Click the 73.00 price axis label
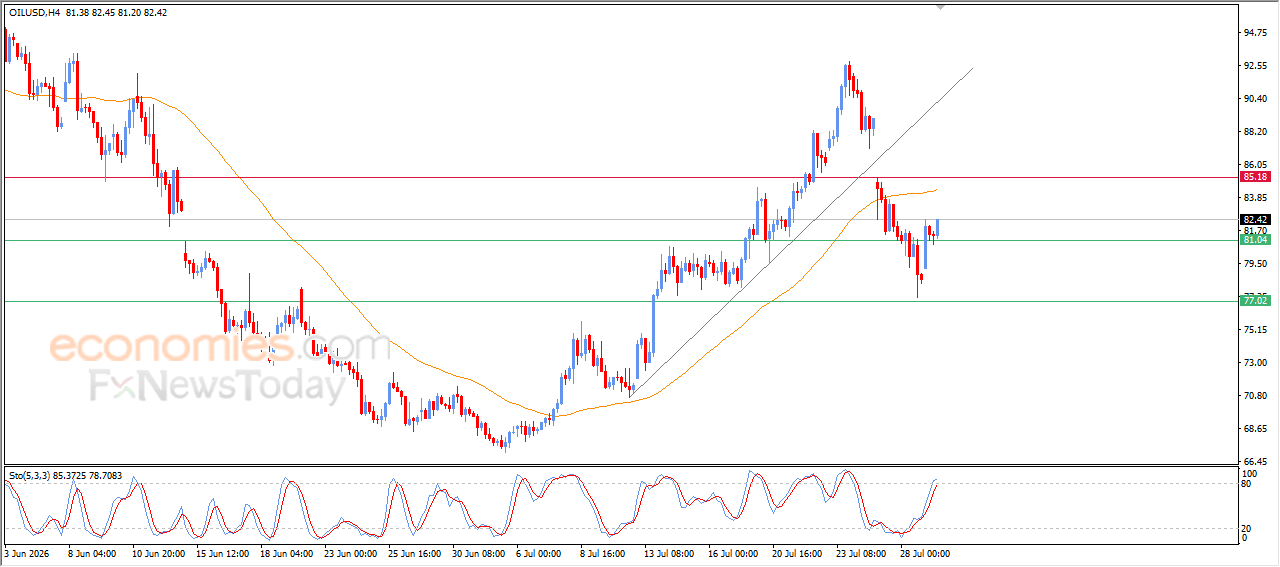This screenshot has width=1280, height=567. click(x=1255, y=362)
